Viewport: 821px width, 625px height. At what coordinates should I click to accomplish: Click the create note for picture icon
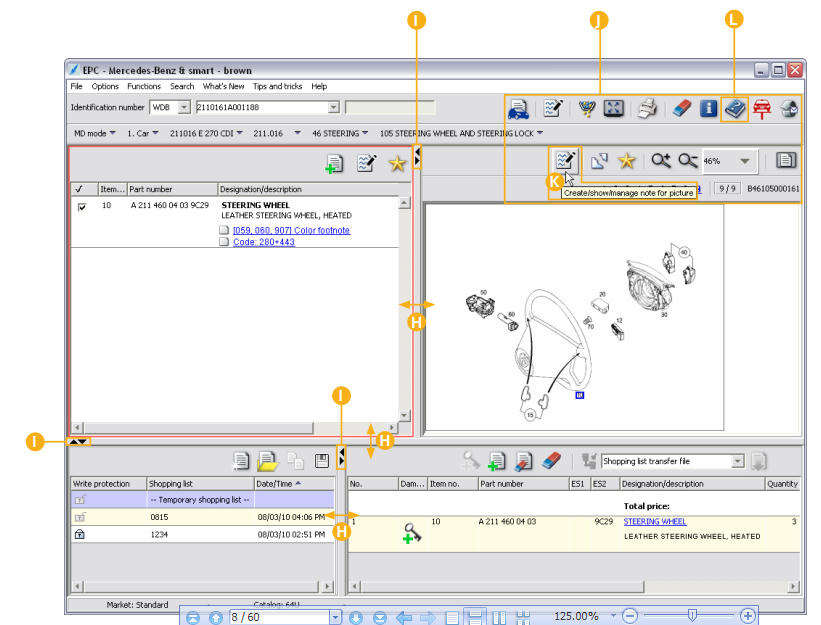[x=565, y=160]
